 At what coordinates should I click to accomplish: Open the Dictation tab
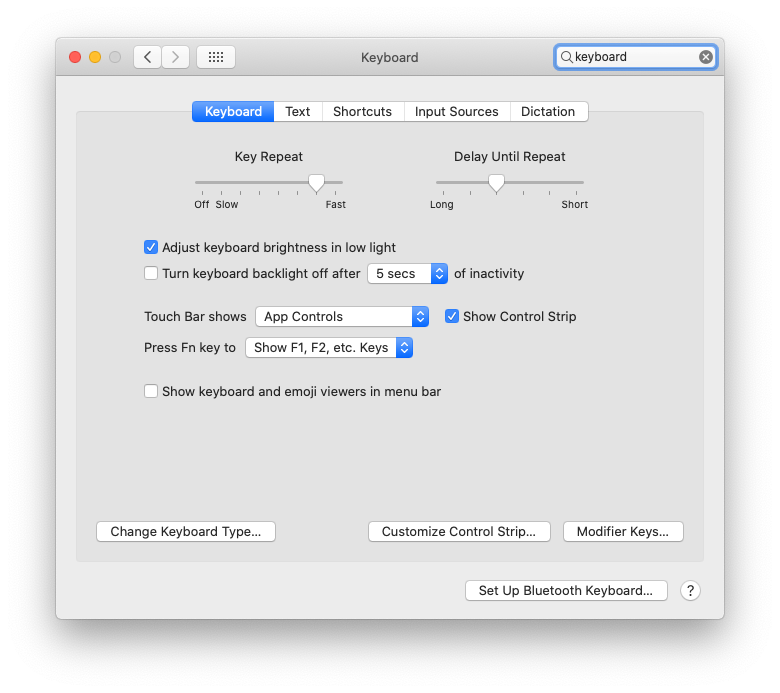(548, 111)
